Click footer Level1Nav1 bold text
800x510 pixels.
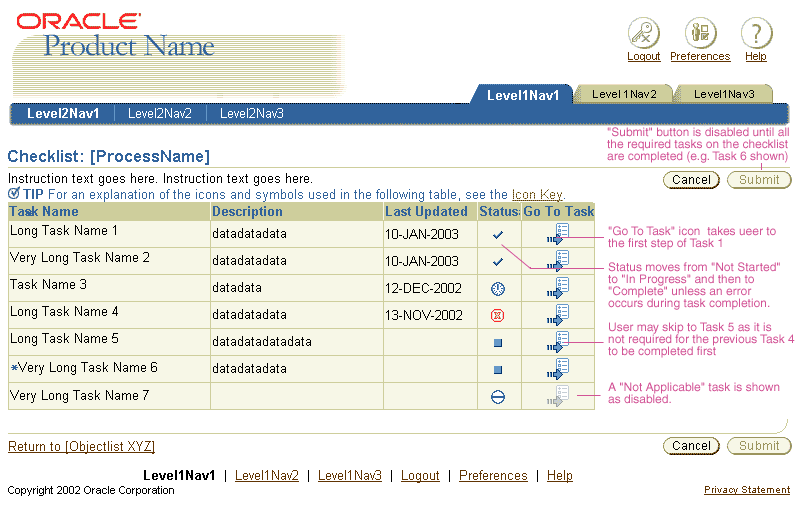click(179, 475)
